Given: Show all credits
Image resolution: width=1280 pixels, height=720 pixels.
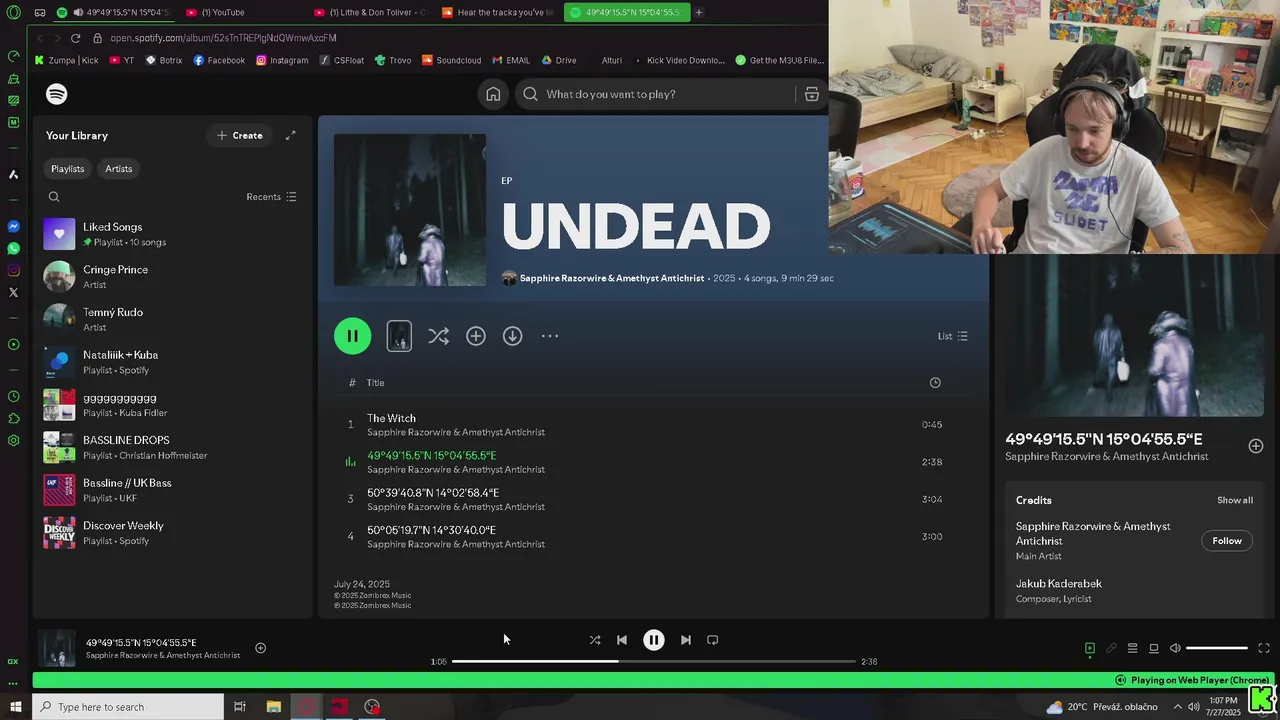Looking at the screenshot, I should [1234, 500].
